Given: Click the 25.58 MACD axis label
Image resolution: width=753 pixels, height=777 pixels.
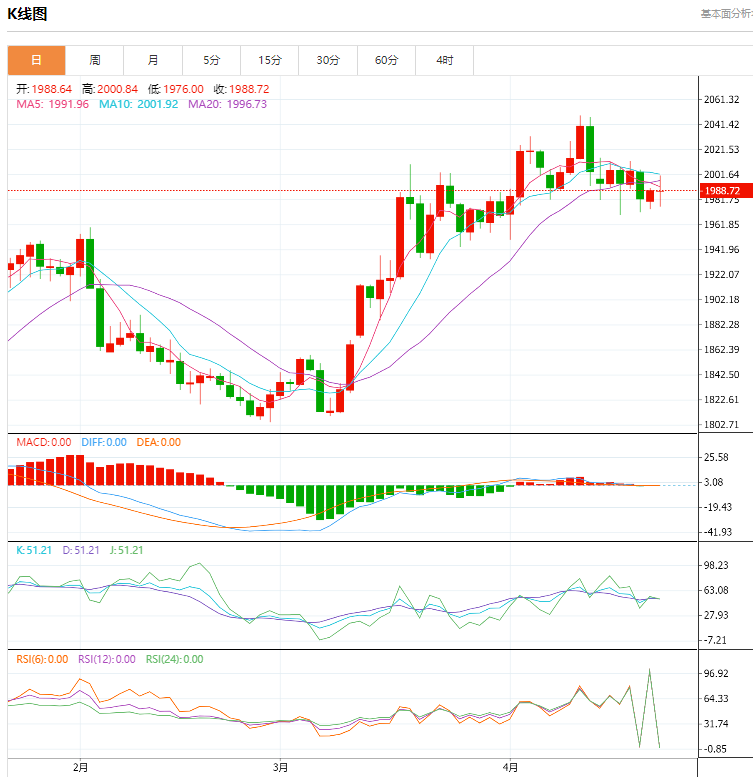Looking at the screenshot, I should click(x=716, y=457).
